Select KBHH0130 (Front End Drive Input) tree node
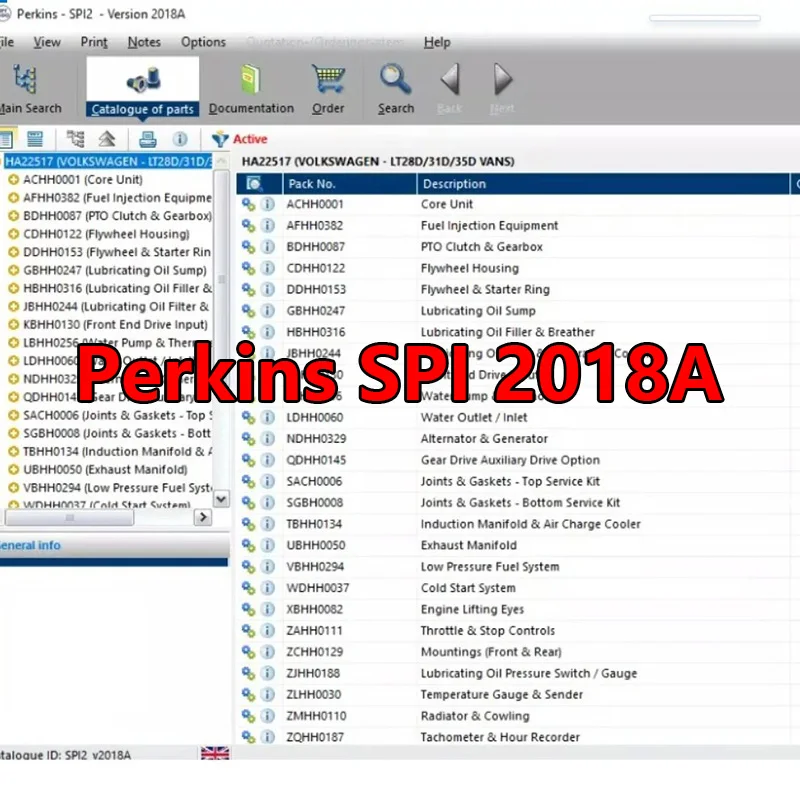The width and height of the screenshot is (800, 800). pos(115,324)
